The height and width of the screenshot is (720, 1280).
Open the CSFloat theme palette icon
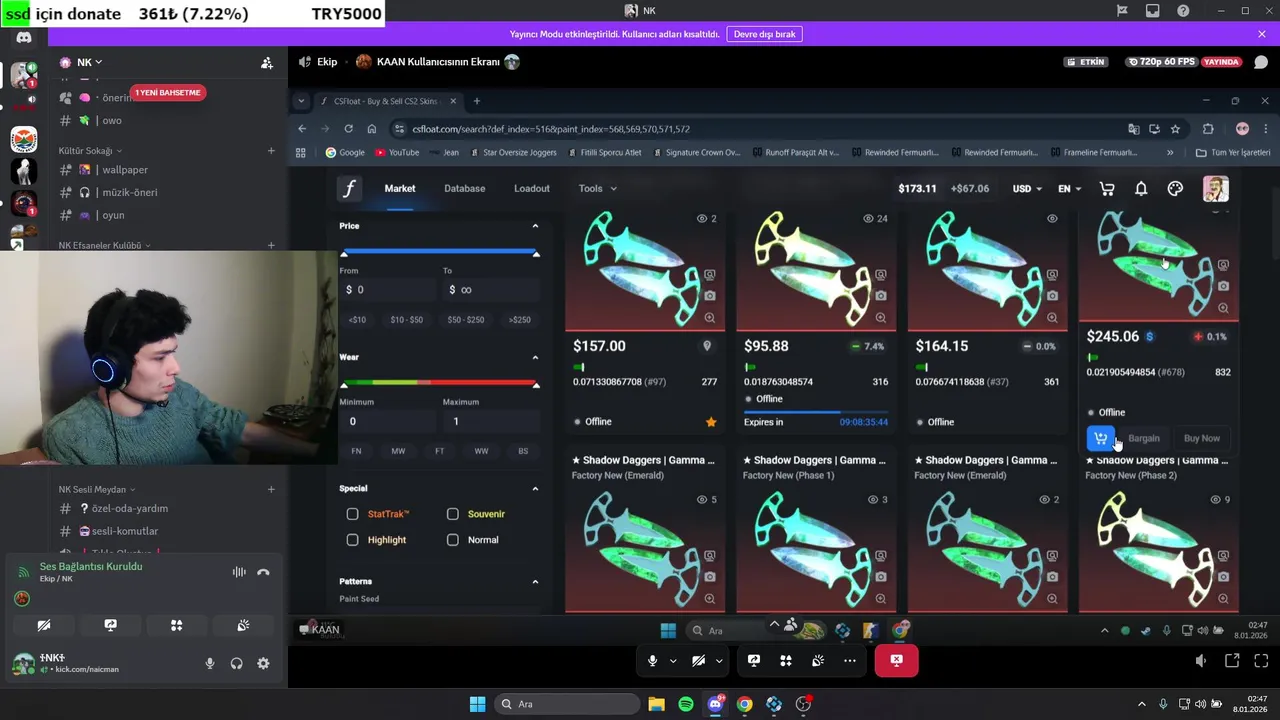(x=1175, y=189)
